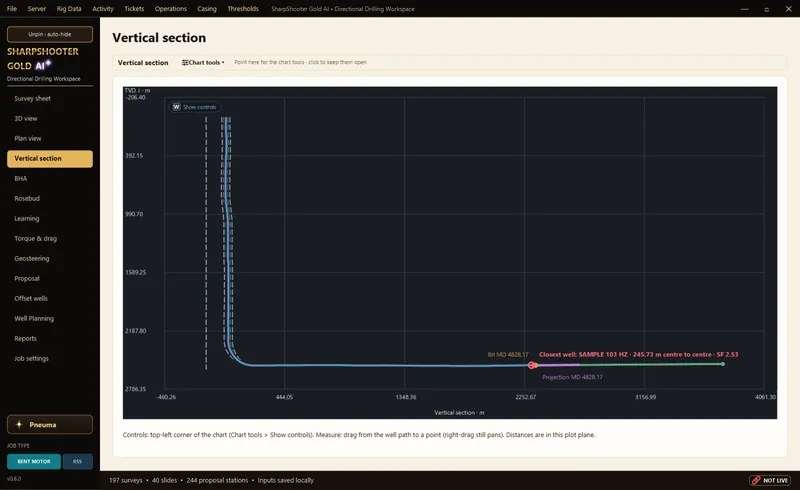Viewport: 800px width, 490px height.
Task: Close the application window
Action: click(788, 9)
